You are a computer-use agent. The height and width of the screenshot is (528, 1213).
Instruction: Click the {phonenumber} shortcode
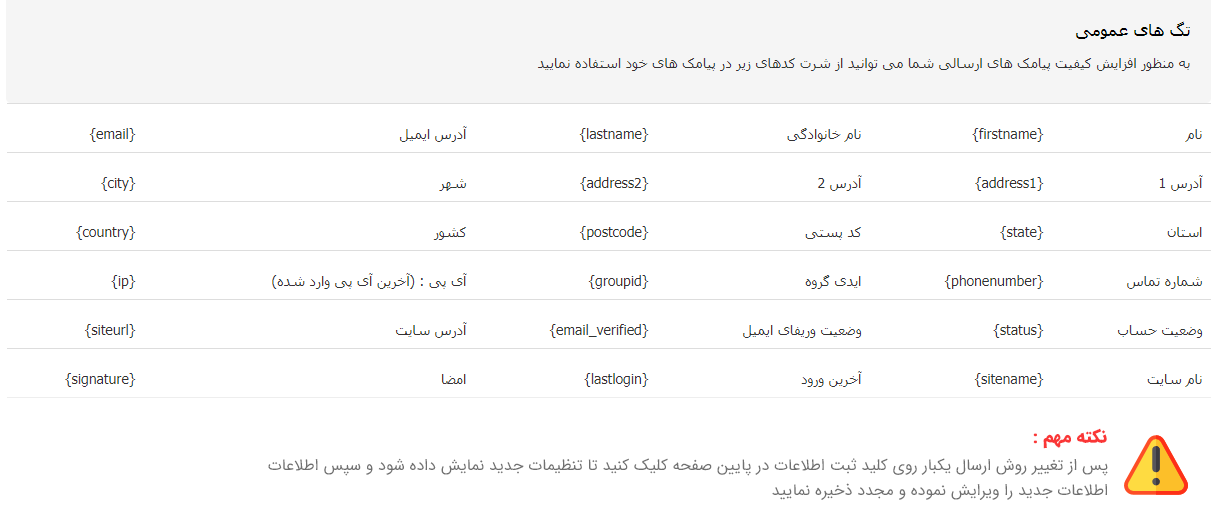994,281
